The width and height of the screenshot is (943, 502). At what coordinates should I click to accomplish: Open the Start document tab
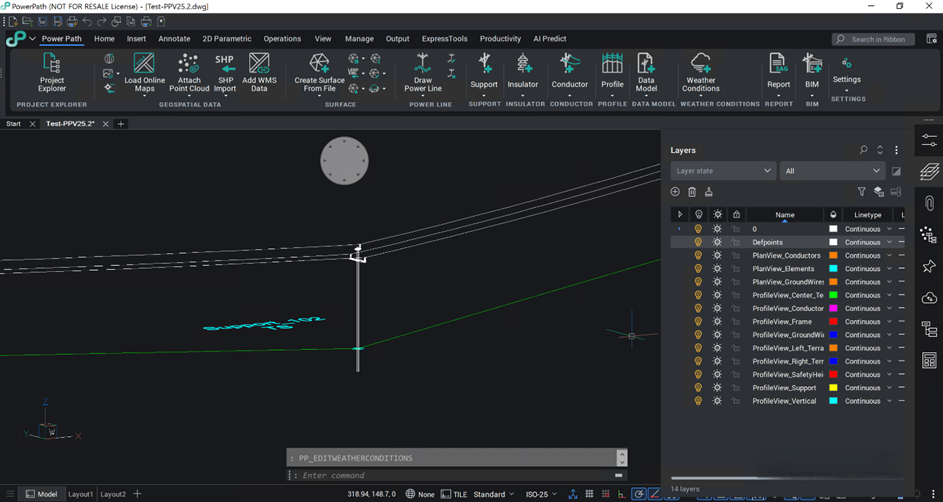click(x=13, y=124)
